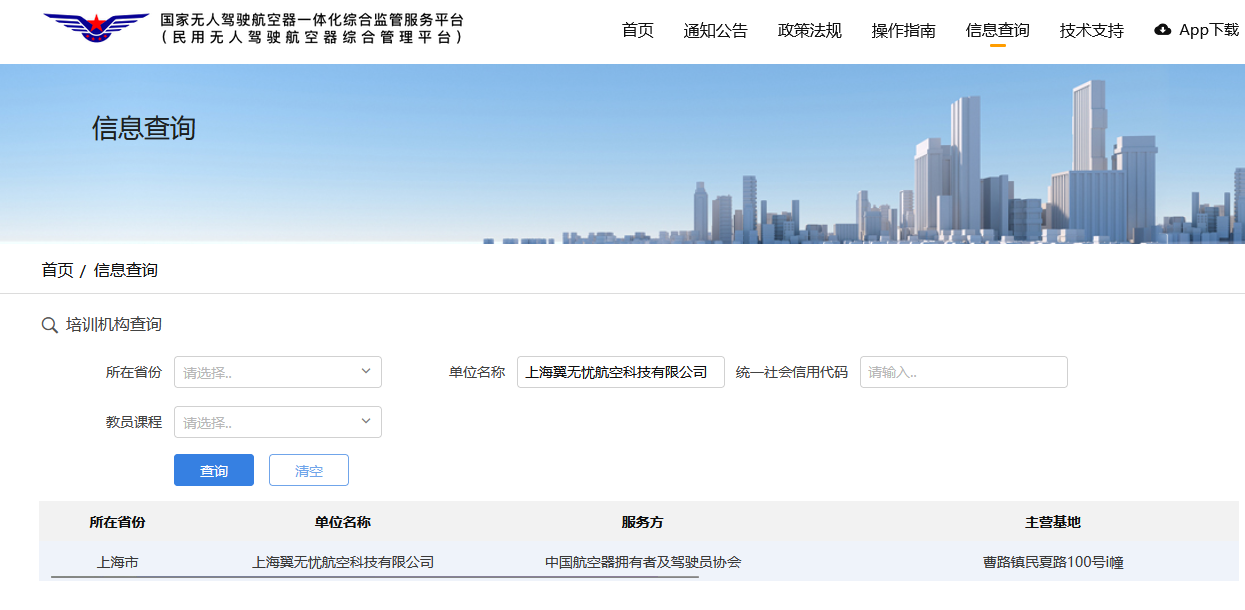Click the 首页 breadcrumb link
Viewport: 1245px width, 610px height.
tap(57, 270)
